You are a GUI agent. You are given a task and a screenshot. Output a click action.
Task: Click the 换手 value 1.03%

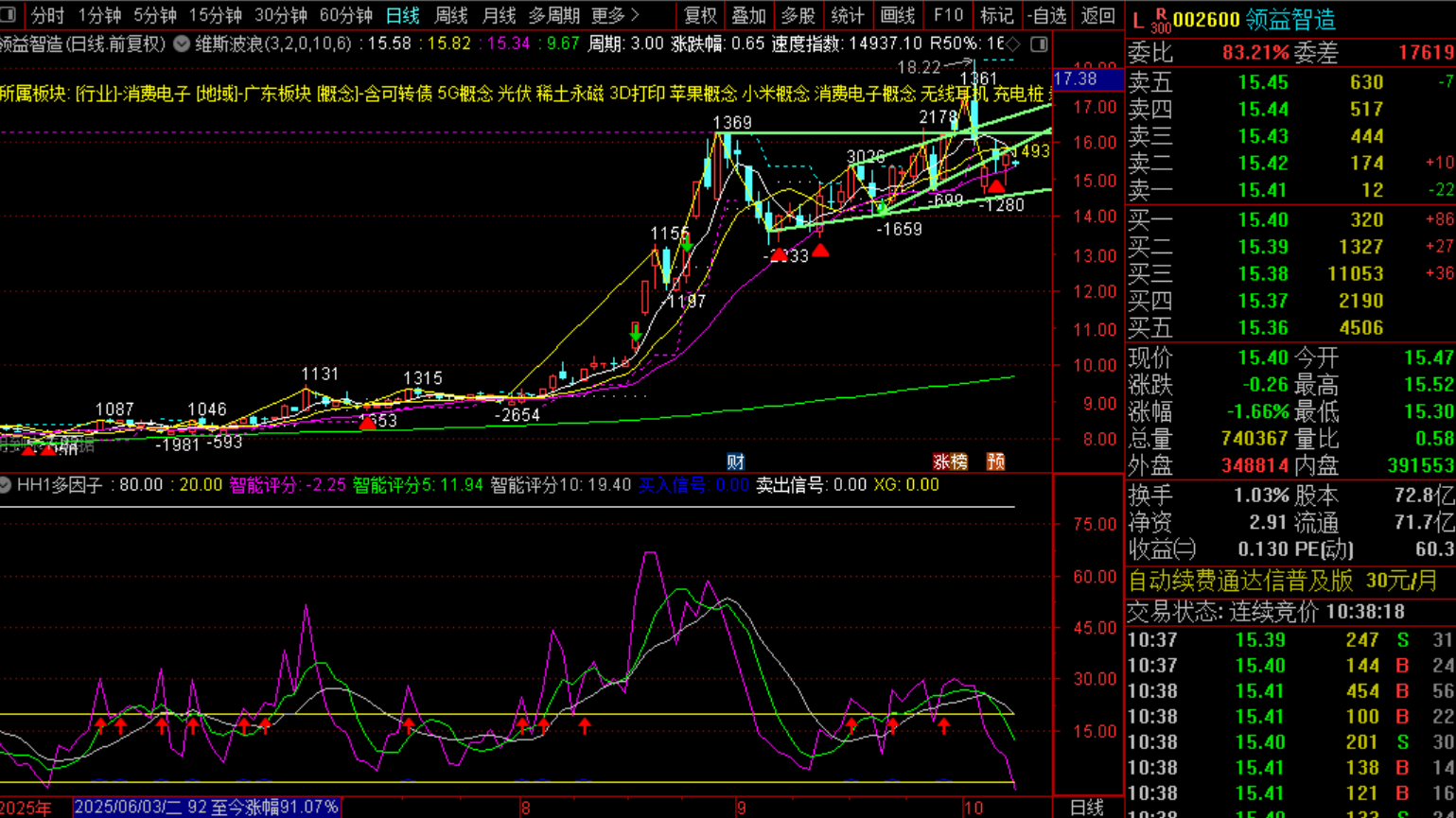1261,496
